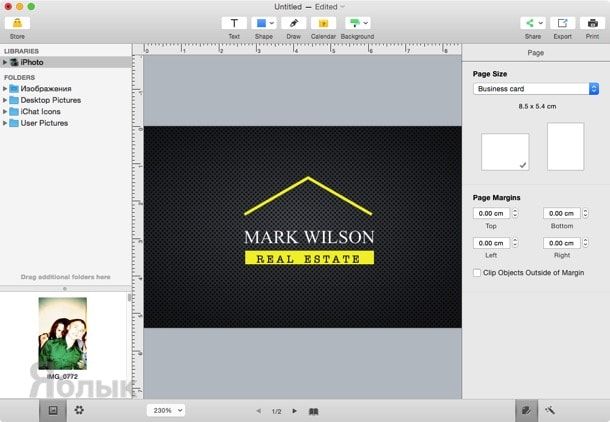Click the Background paint roller icon
This screenshot has height=422, width=610.
click(354, 23)
